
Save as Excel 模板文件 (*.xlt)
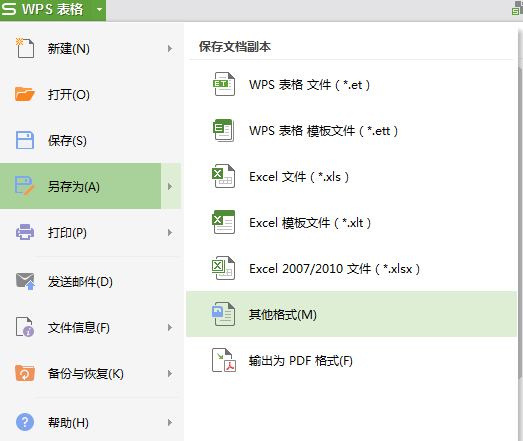[351, 223]
